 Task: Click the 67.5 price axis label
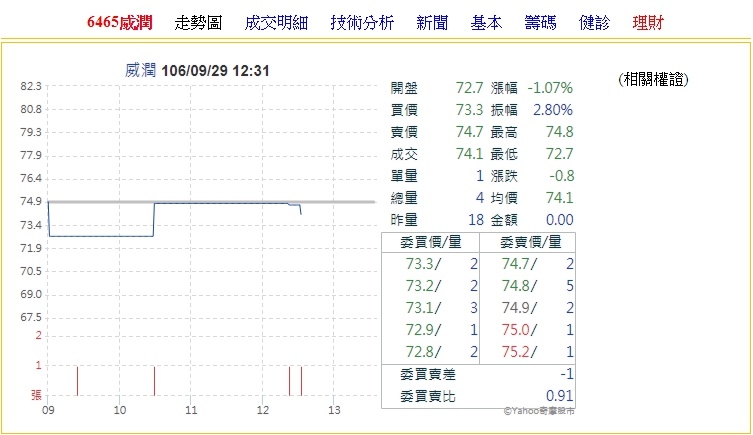(x=31, y=317)
